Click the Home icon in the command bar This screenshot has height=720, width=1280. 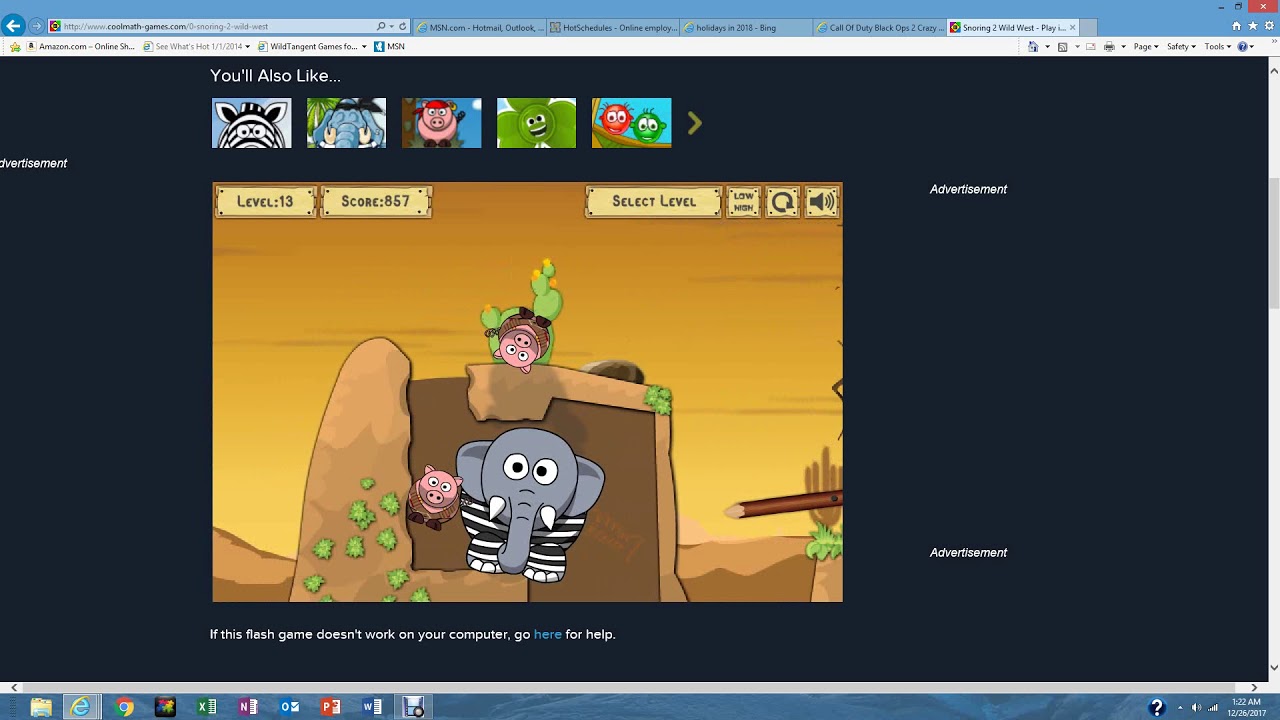[1033, 46]
